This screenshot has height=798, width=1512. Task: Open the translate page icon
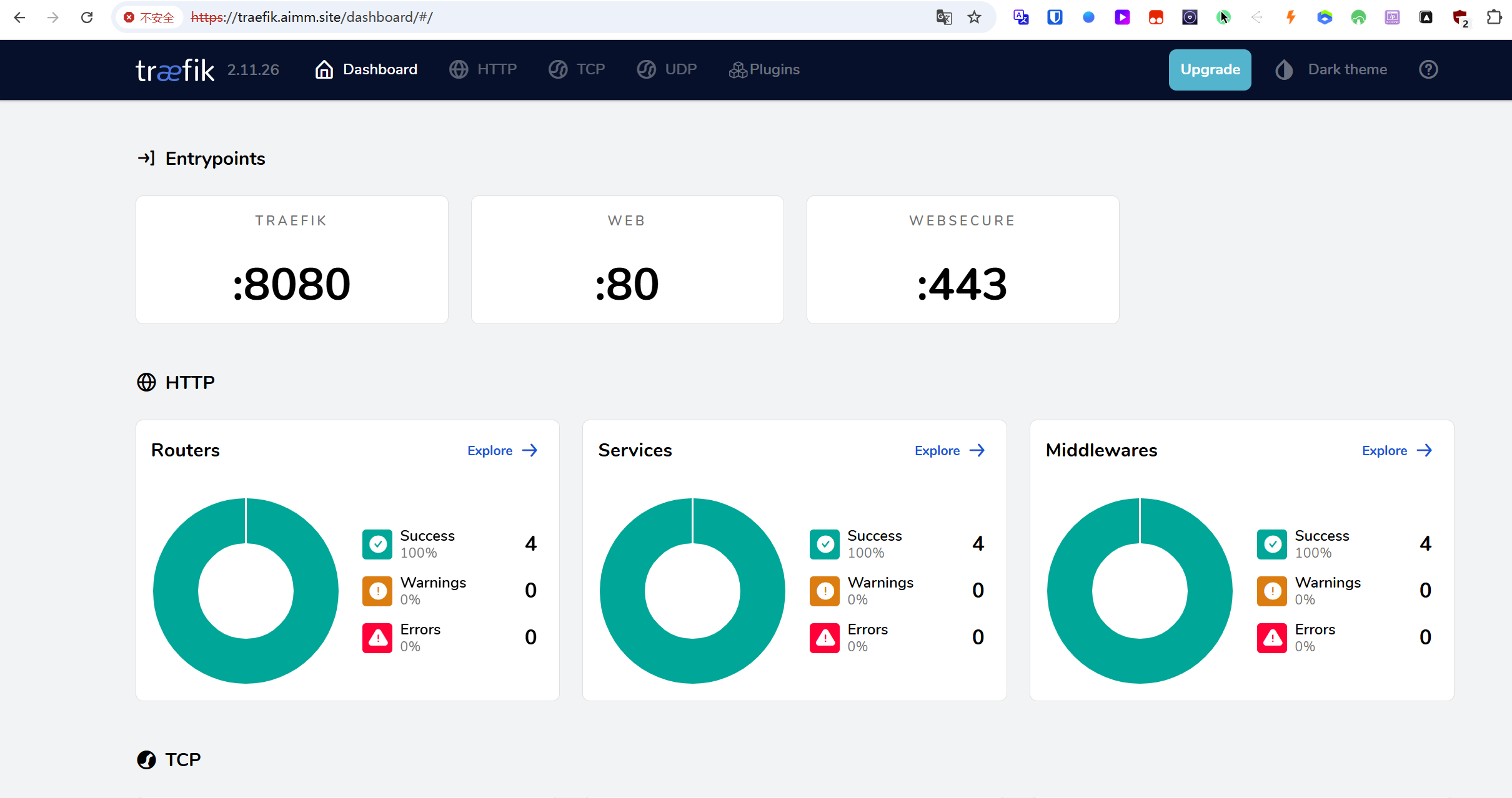coord(944,17)
